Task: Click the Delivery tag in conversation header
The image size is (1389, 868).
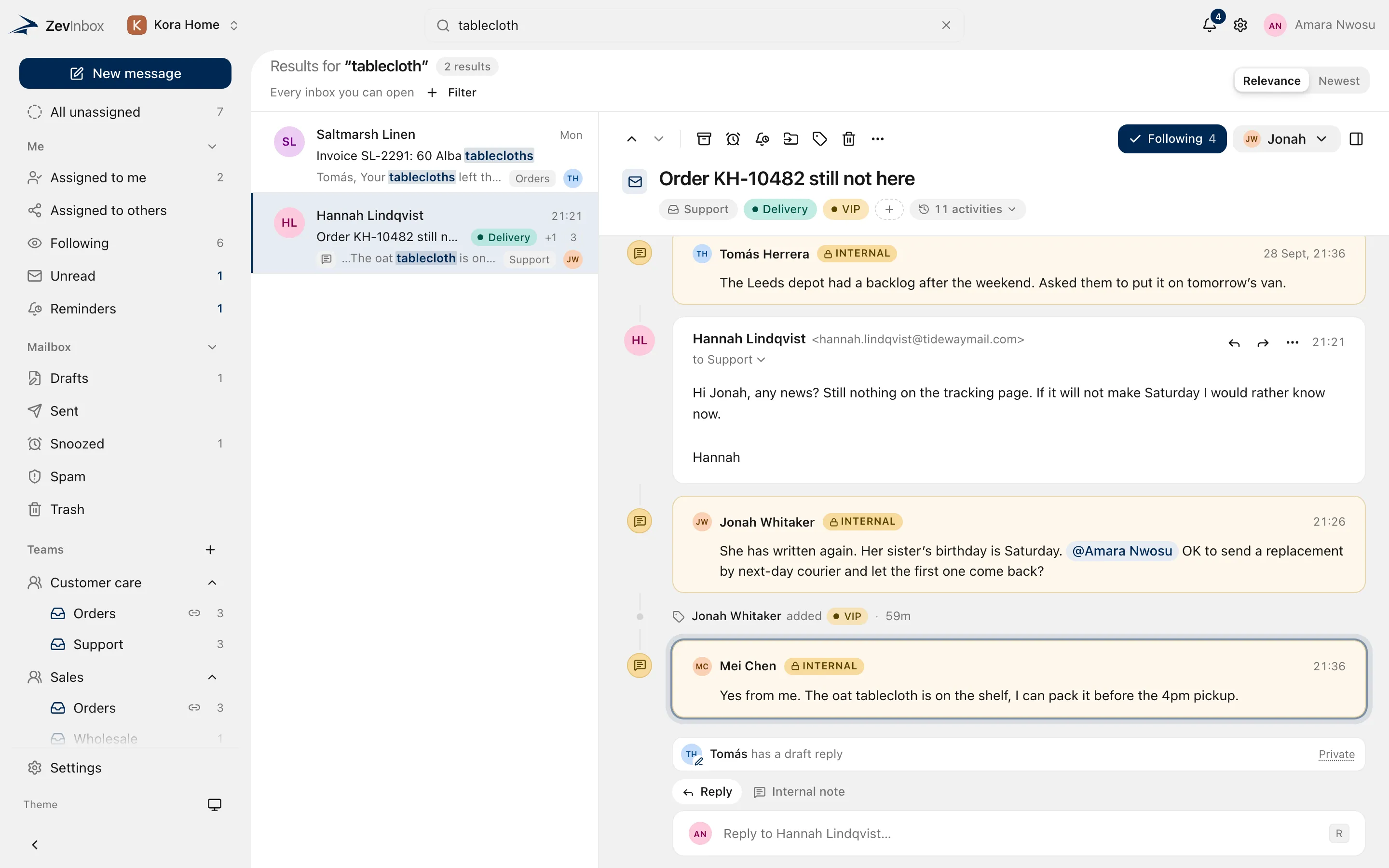Action: pyautogui.click(x=780, y=209)
